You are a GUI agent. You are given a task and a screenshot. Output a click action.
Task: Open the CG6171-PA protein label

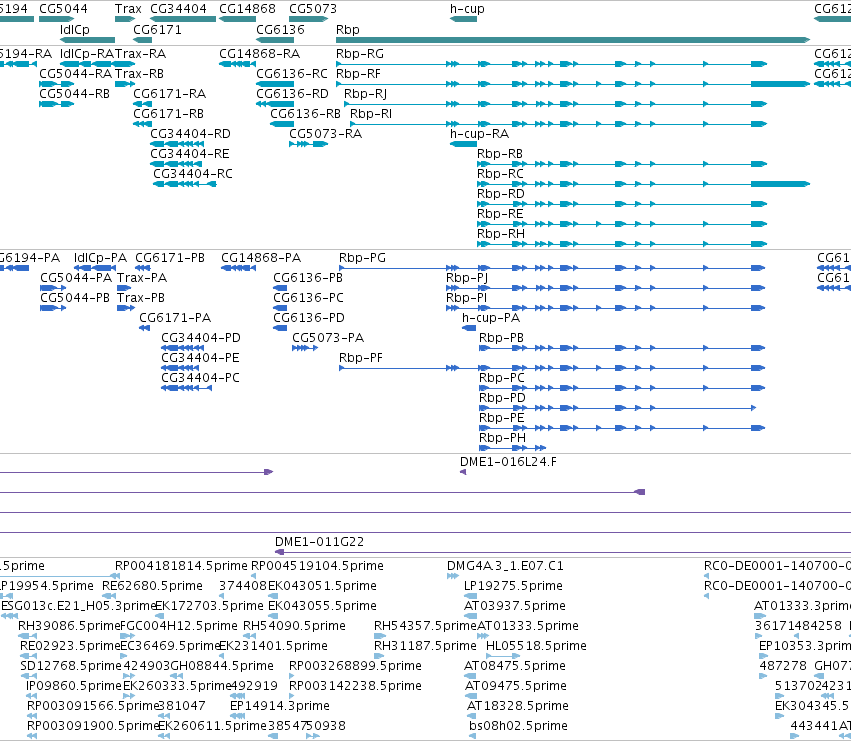175,318
